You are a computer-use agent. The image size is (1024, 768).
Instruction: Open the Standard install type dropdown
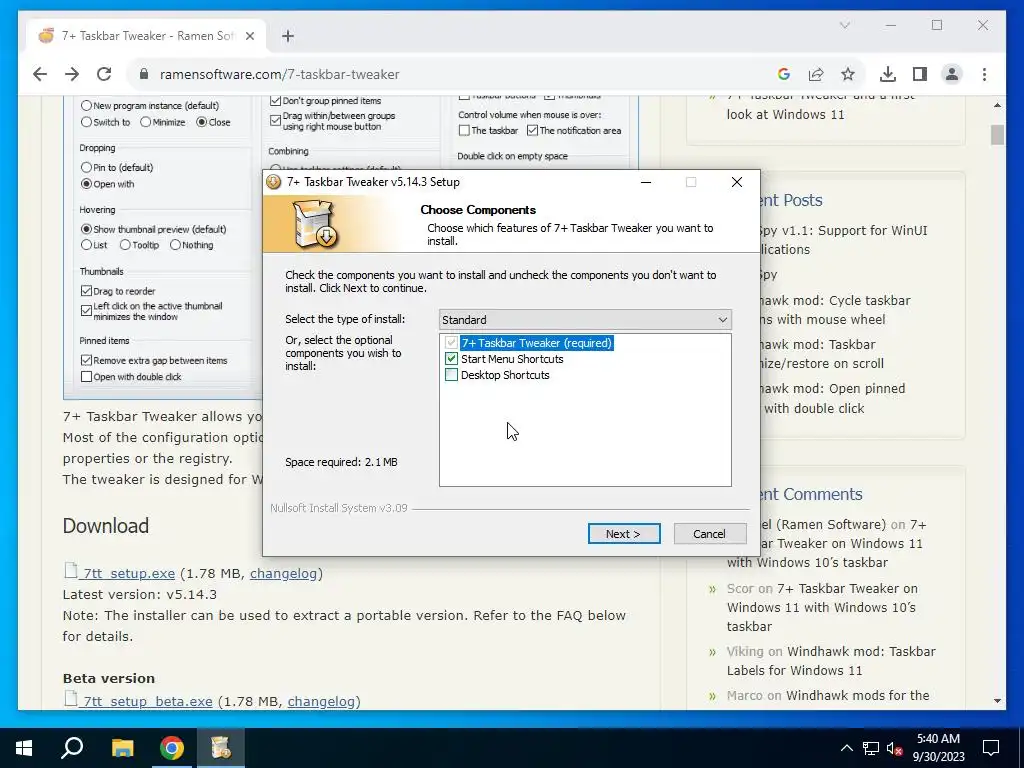[585, 320]
